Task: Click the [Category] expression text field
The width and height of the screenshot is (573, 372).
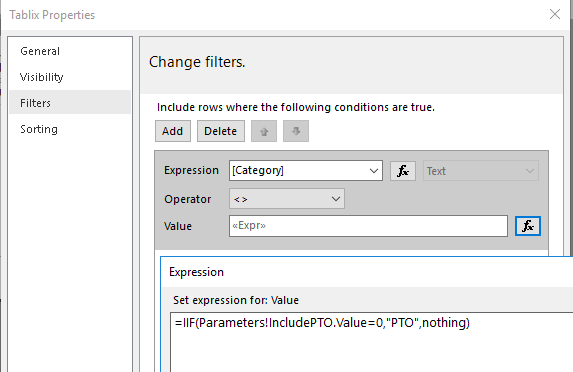Action: pos(298,171)
